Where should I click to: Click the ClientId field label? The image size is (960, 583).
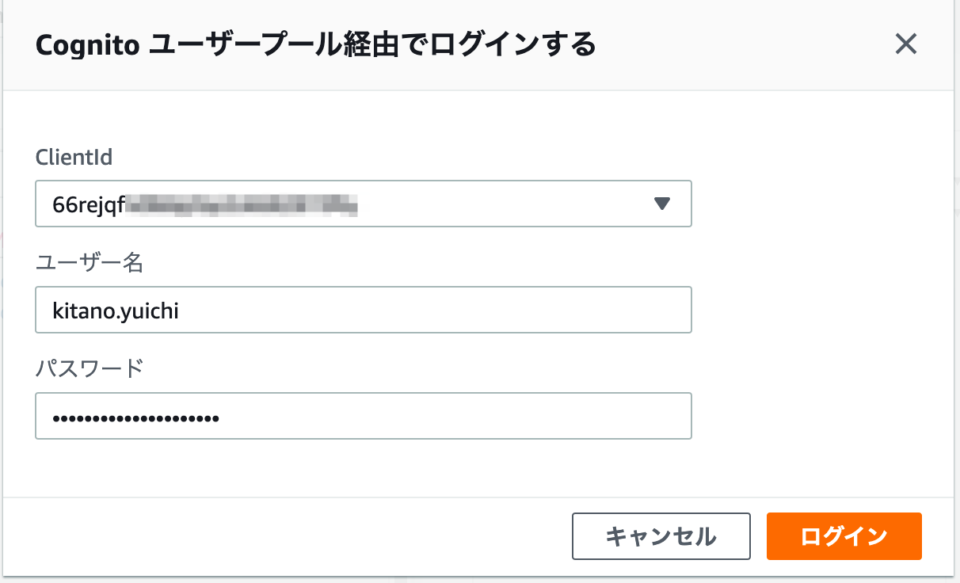pos(73,157)
